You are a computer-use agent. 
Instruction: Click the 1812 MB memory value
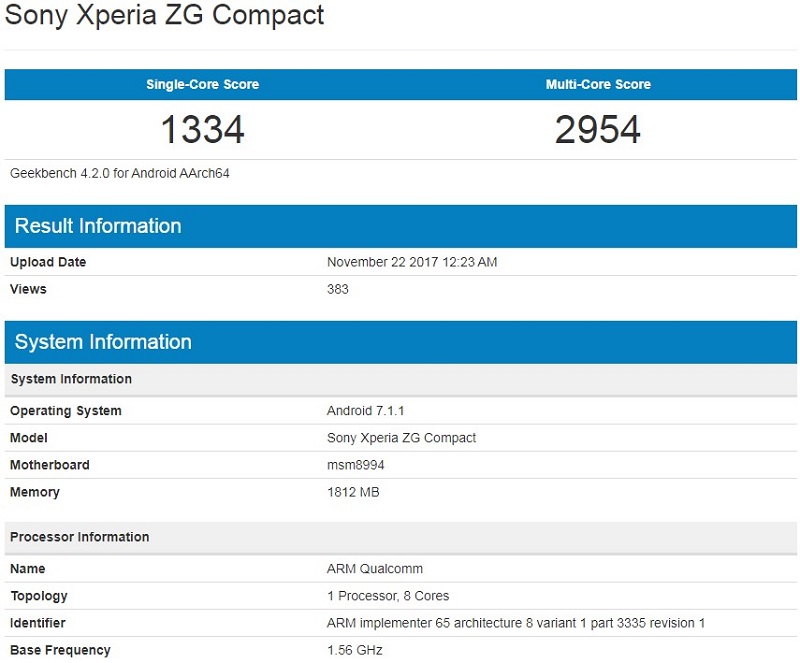pyautogui.click(x=353, y=492)
